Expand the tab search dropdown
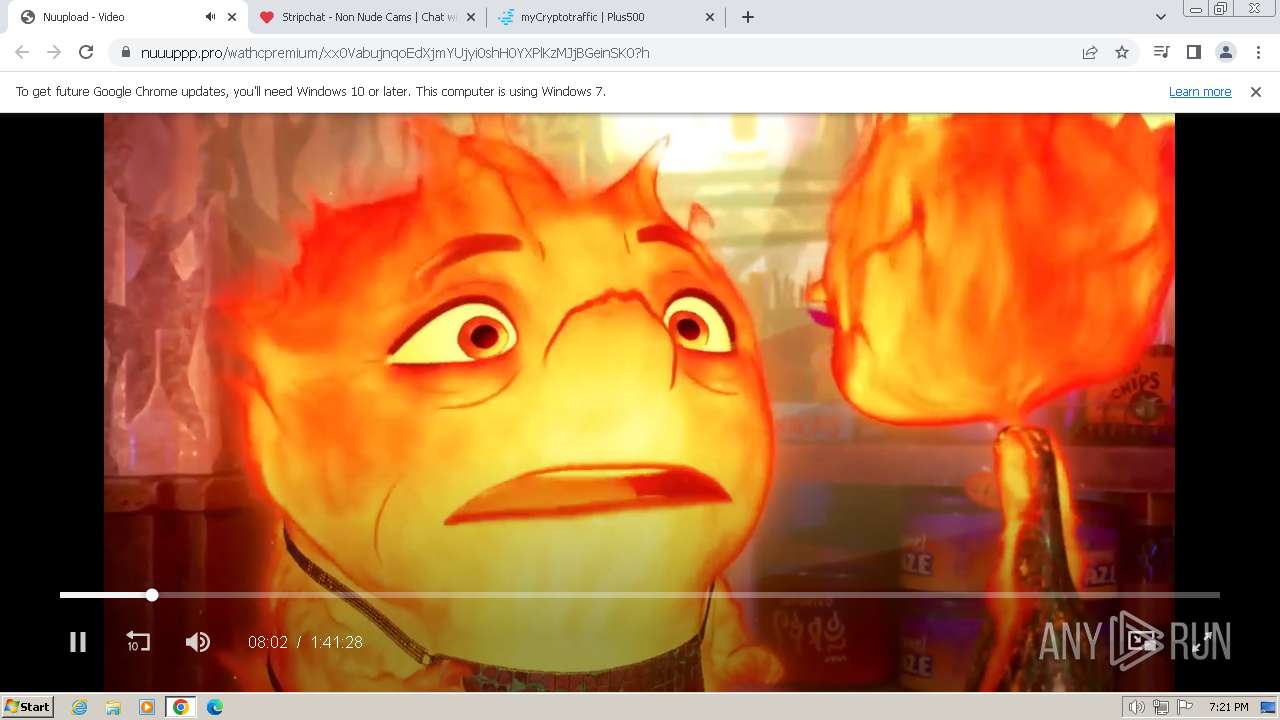The image size is (1280, 720). click(x=1160, y=17)
